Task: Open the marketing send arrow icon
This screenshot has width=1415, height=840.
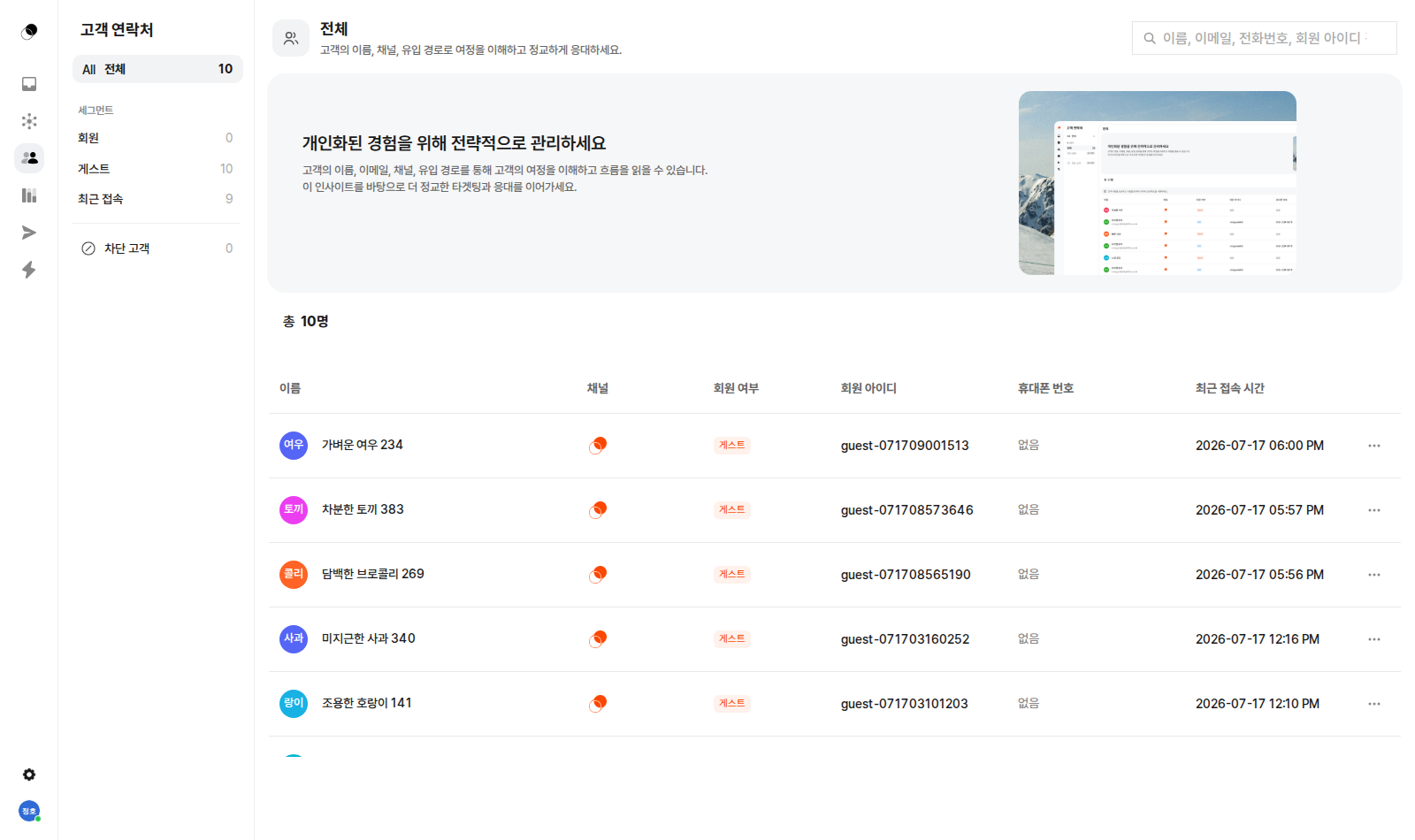Action: coord(29,233)
